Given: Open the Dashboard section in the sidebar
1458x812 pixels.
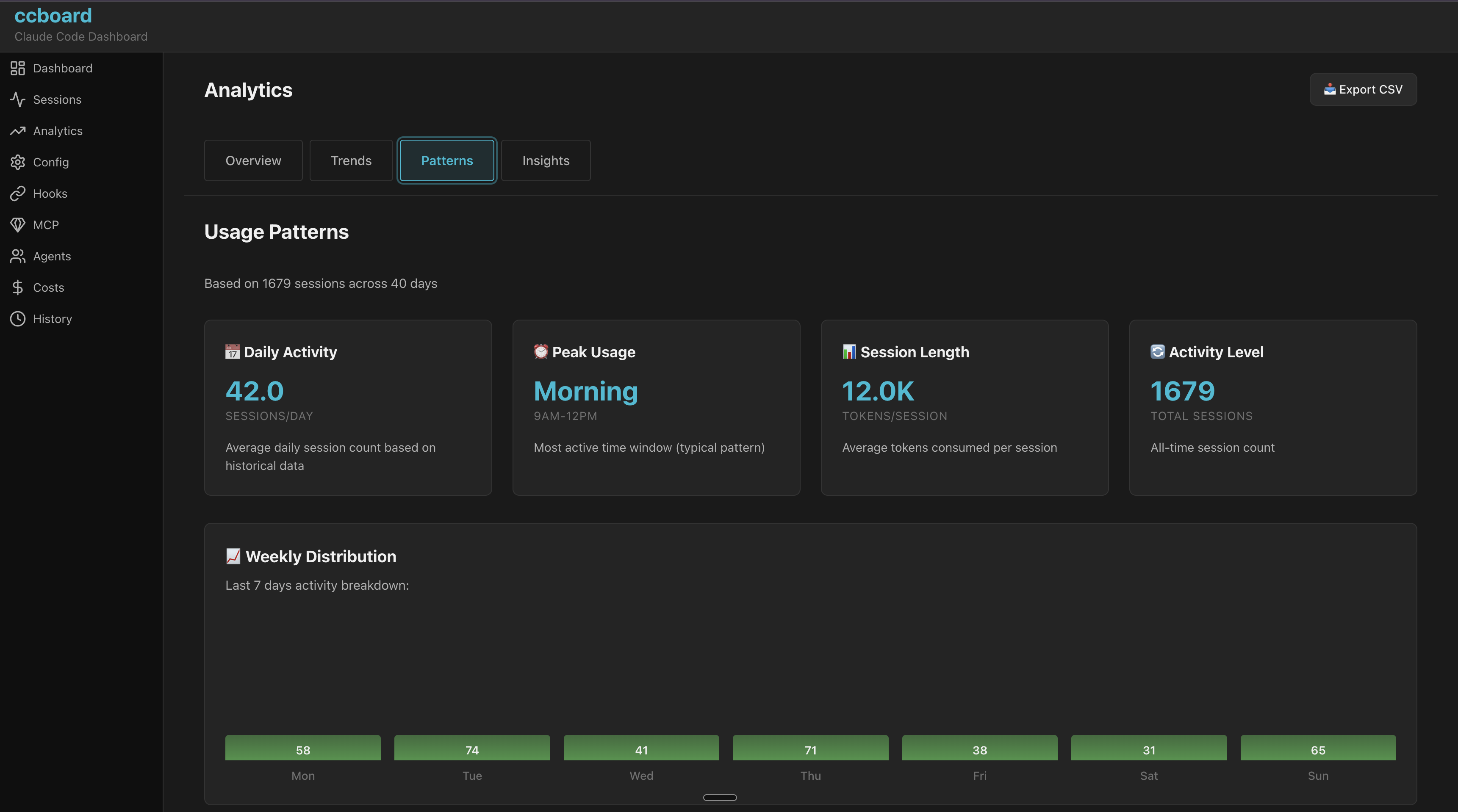Looking at the screenshot, I should [63, 68].
